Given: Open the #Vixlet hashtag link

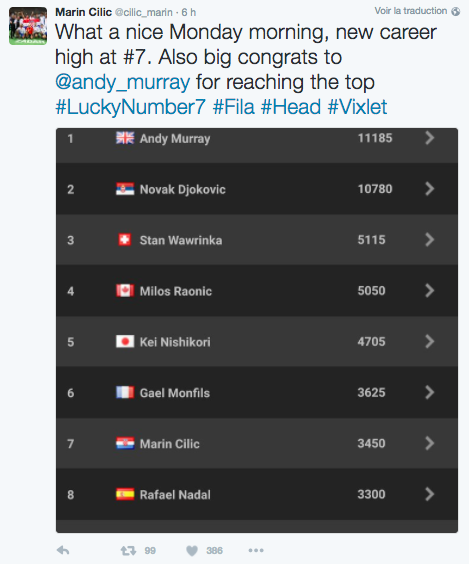Looking at the screenshot, I should pos(357,107).
